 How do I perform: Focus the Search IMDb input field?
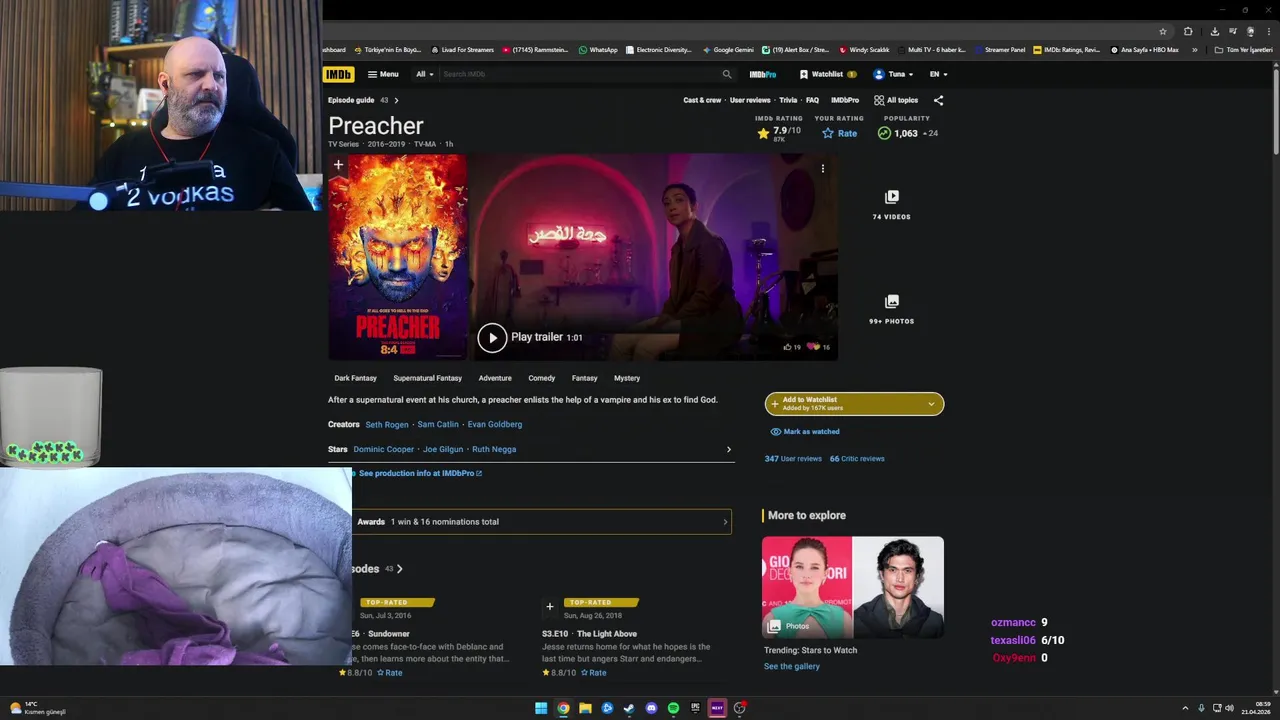[580, 74]
